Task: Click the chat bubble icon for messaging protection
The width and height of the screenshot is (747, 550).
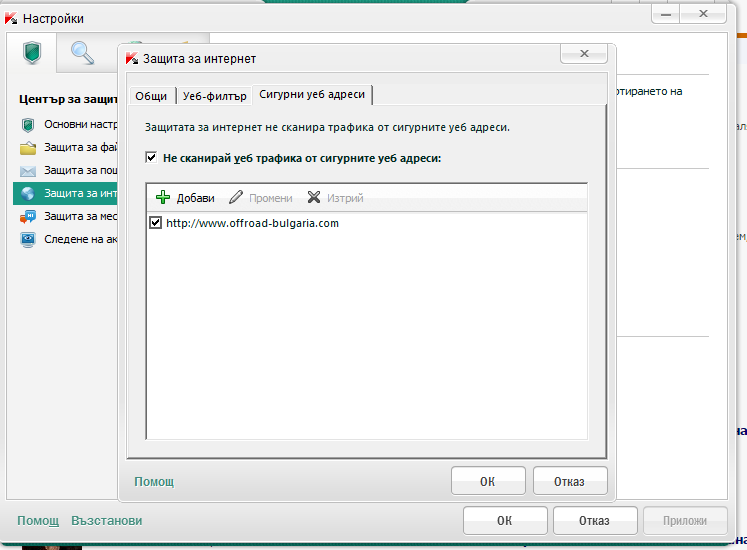Action: (x=28, y=216)
